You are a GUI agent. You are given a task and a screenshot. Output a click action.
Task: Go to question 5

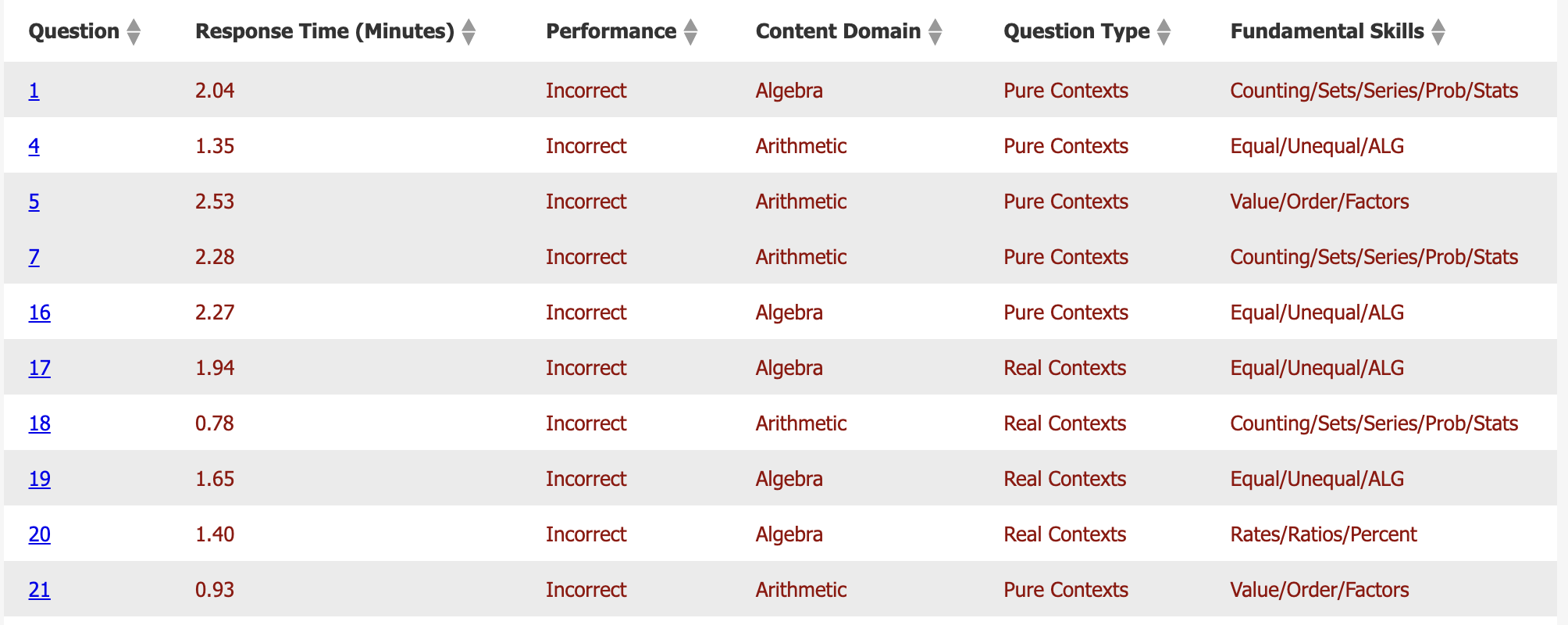tap(34, 202)
